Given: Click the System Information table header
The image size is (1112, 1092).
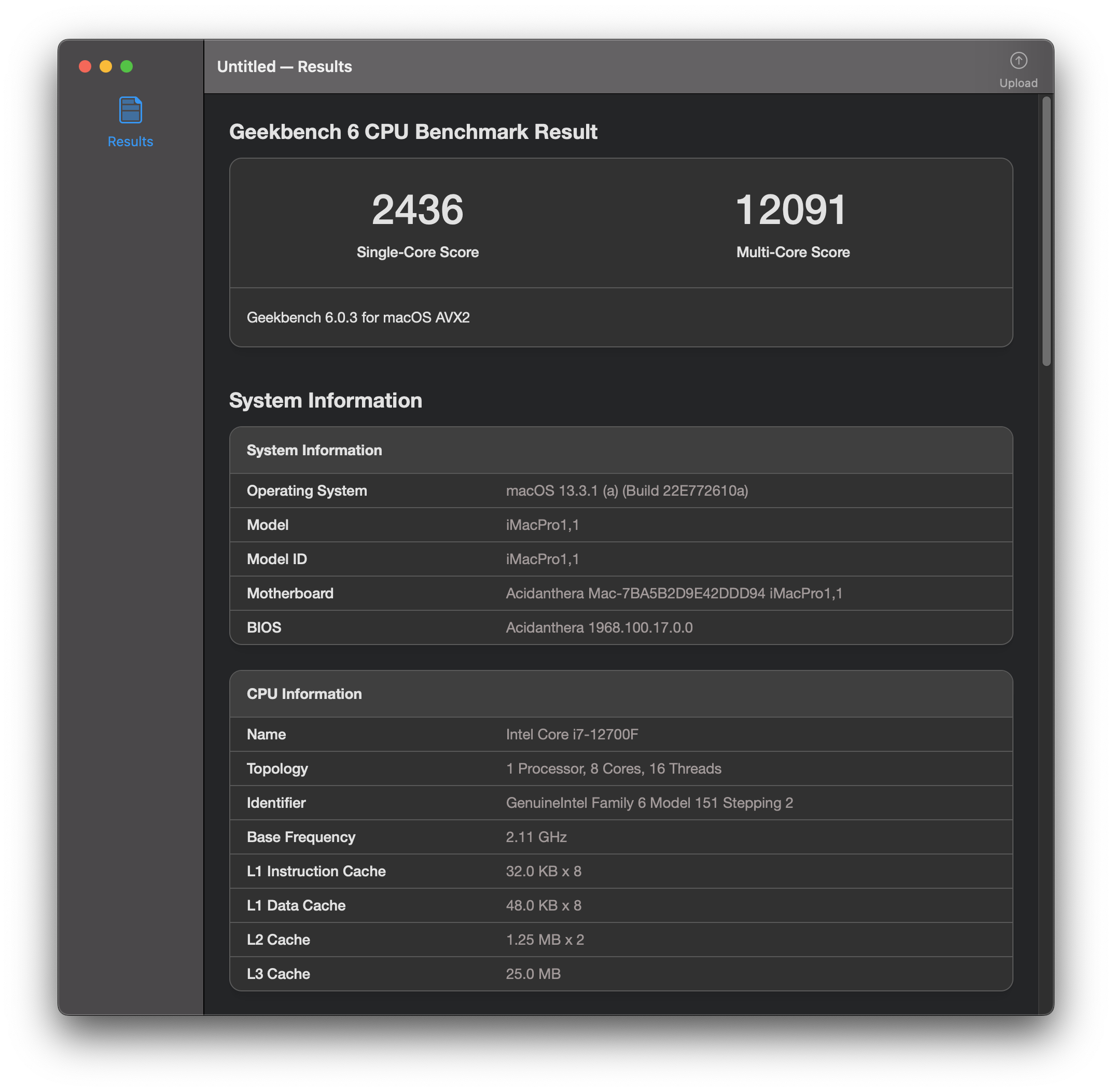Looking at the screenshot, I should (314, 450).
